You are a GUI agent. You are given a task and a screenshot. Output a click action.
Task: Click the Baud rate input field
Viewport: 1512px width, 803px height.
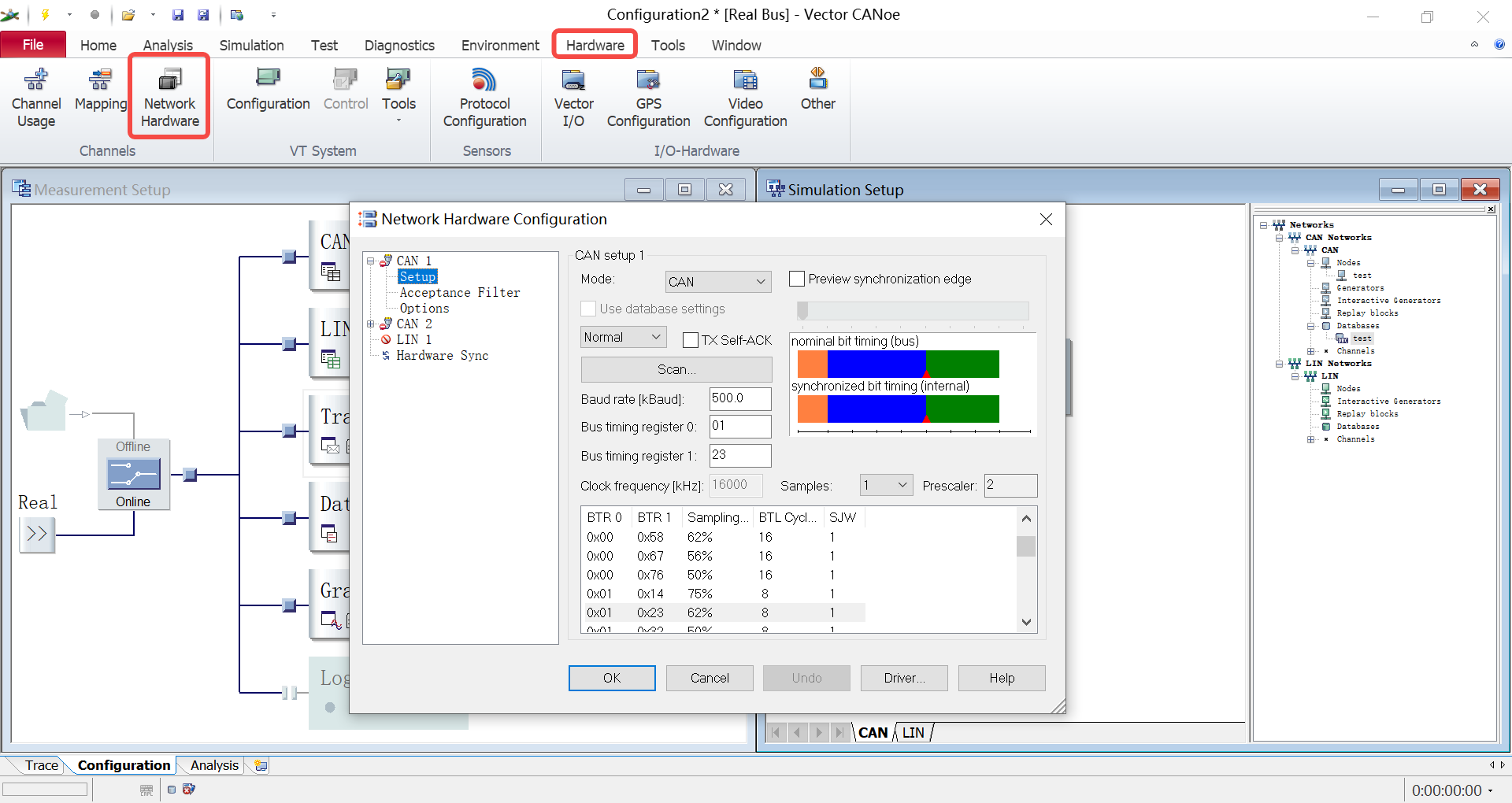point(740,398)
